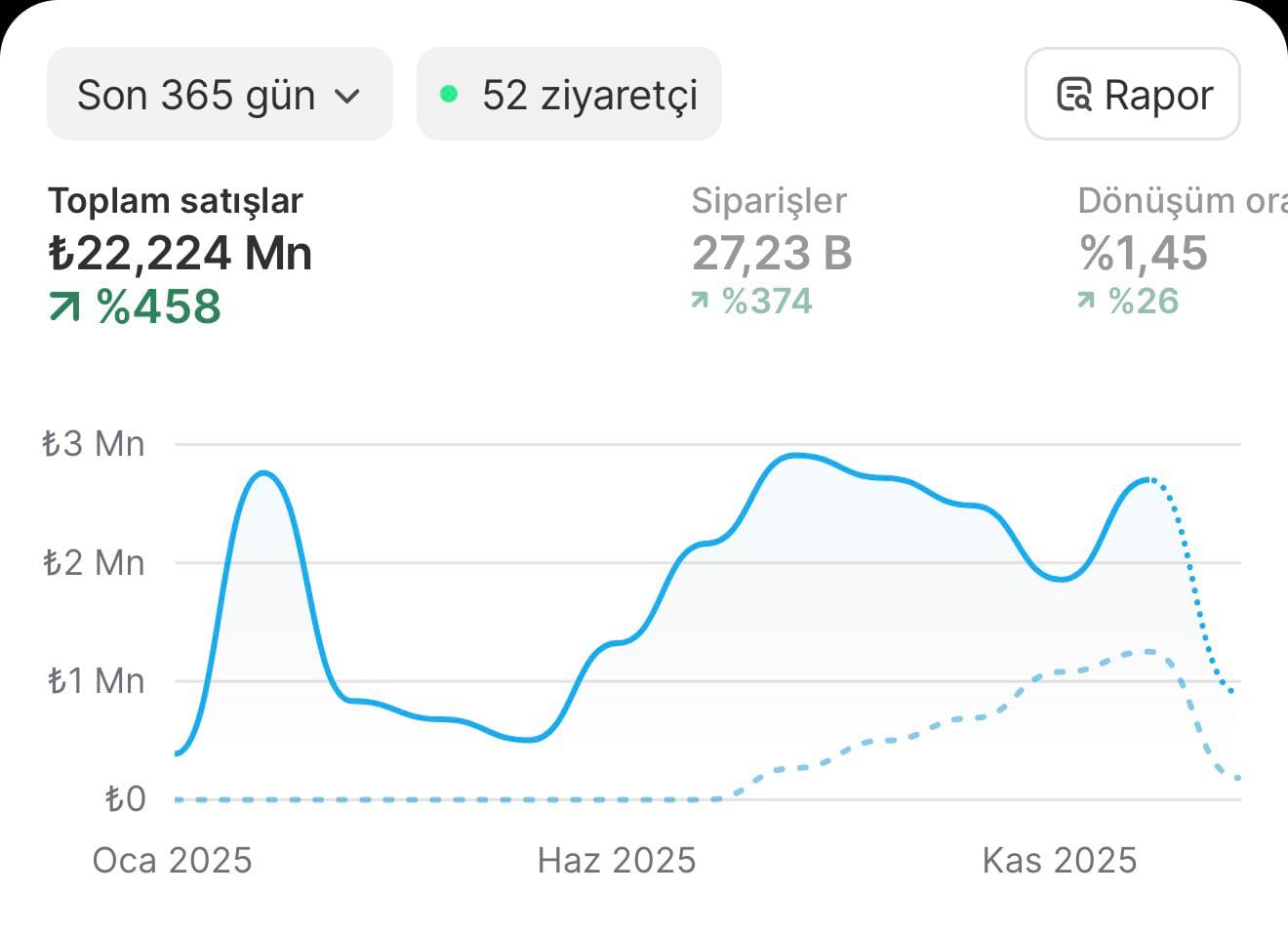Click the report magnifier icon in Rapor

[1073, 95]
